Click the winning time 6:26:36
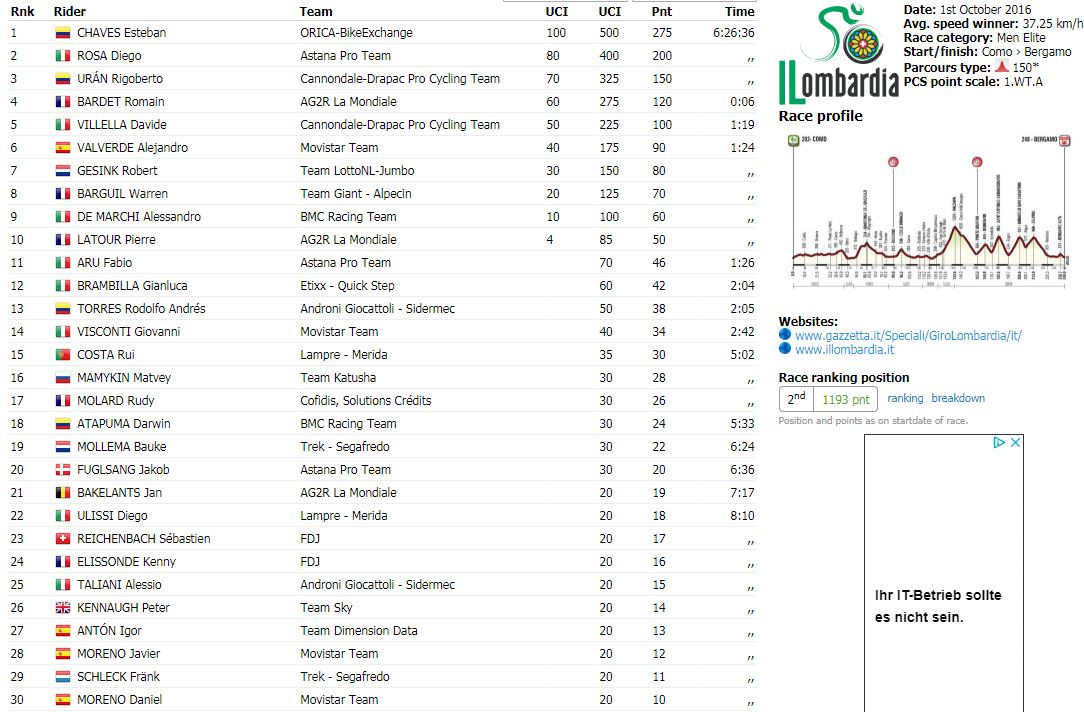 point(733,32)
